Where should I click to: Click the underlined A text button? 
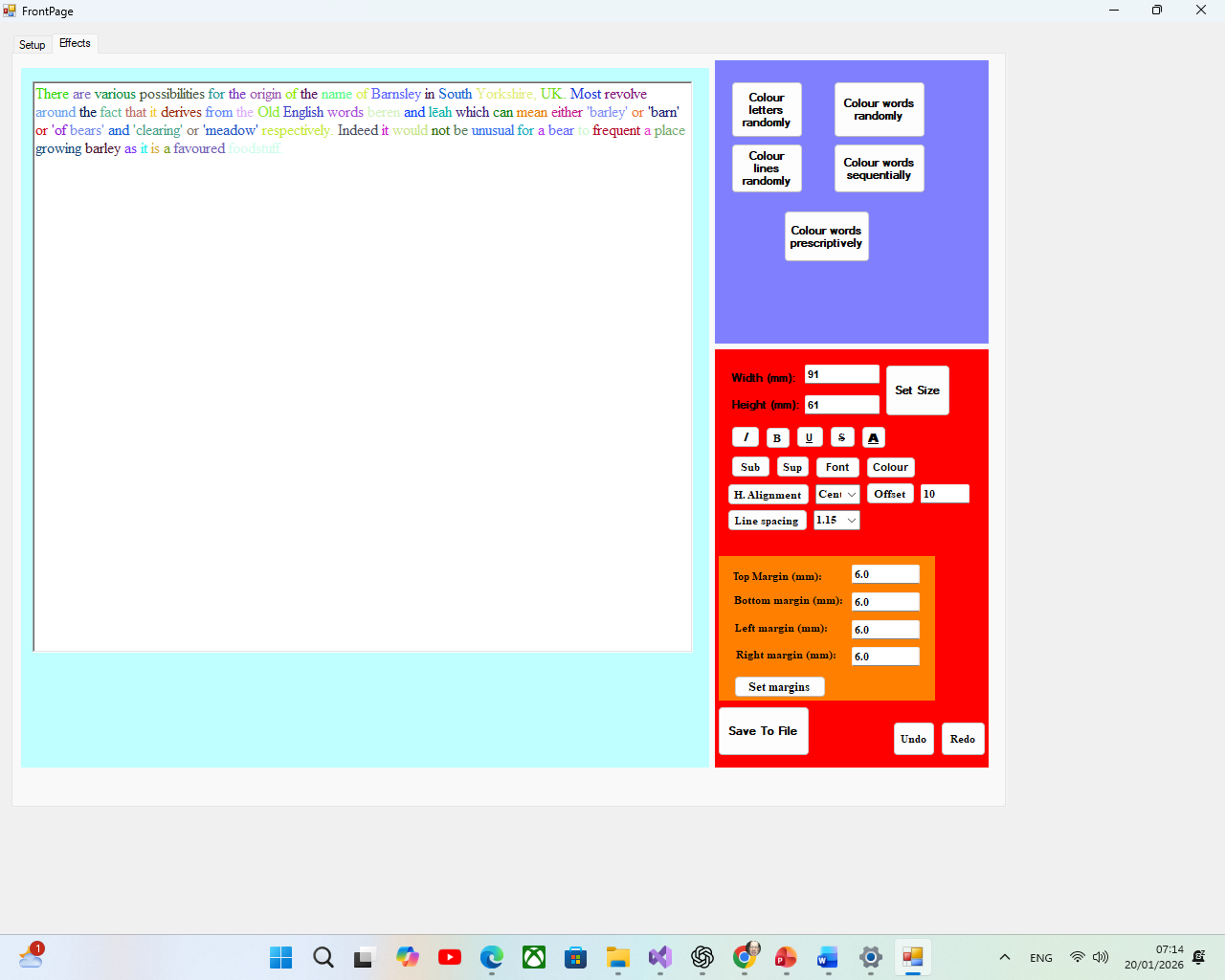point(873,437)
